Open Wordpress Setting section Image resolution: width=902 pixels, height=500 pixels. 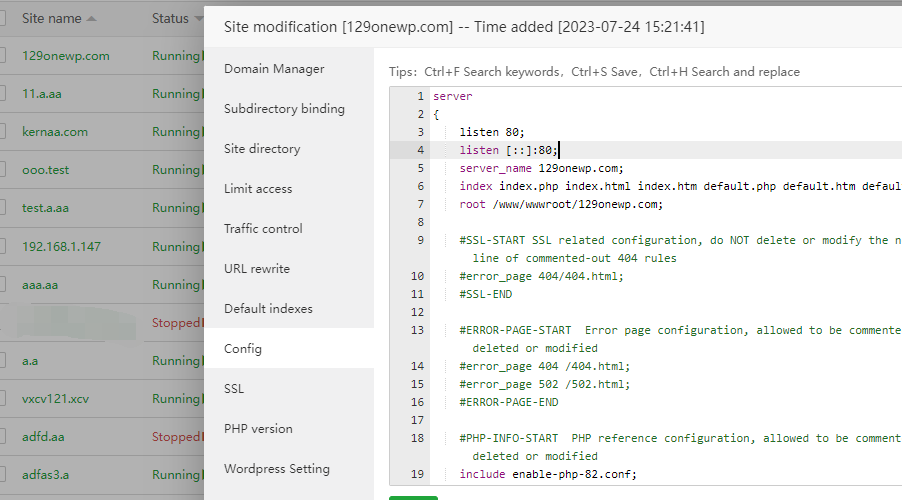point(277,469)
